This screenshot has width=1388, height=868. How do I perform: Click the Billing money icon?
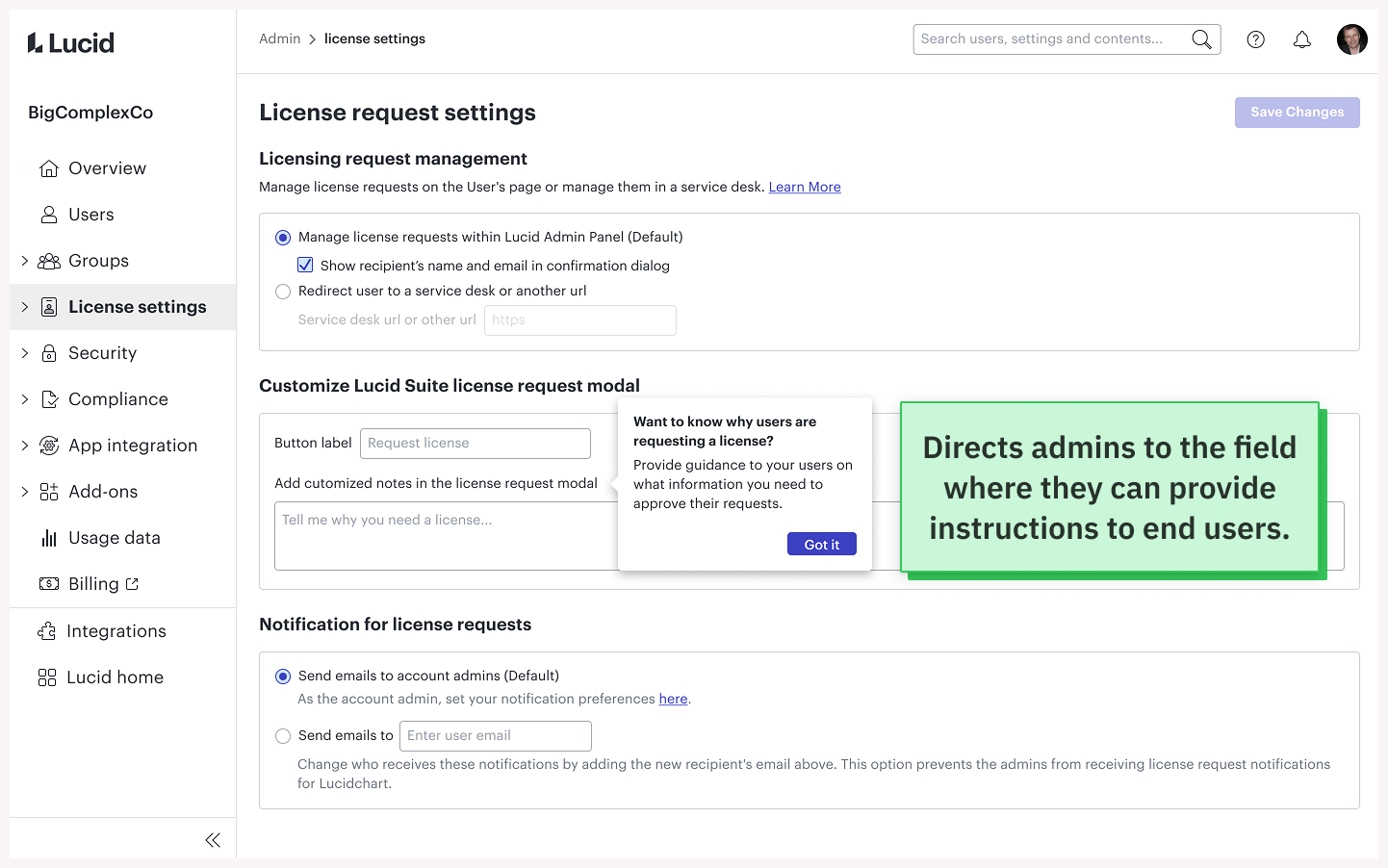click(49, 584)
